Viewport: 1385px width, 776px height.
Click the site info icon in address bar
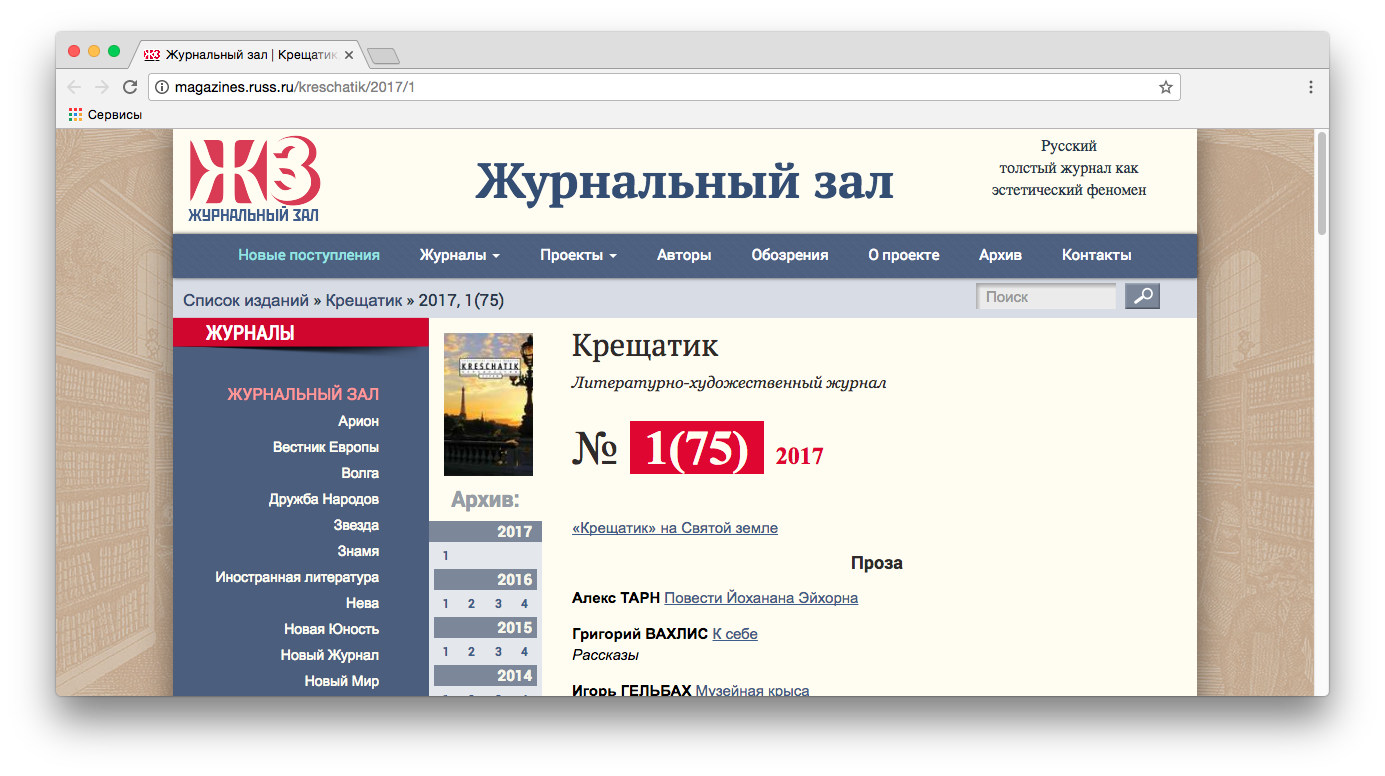[162, 87]
